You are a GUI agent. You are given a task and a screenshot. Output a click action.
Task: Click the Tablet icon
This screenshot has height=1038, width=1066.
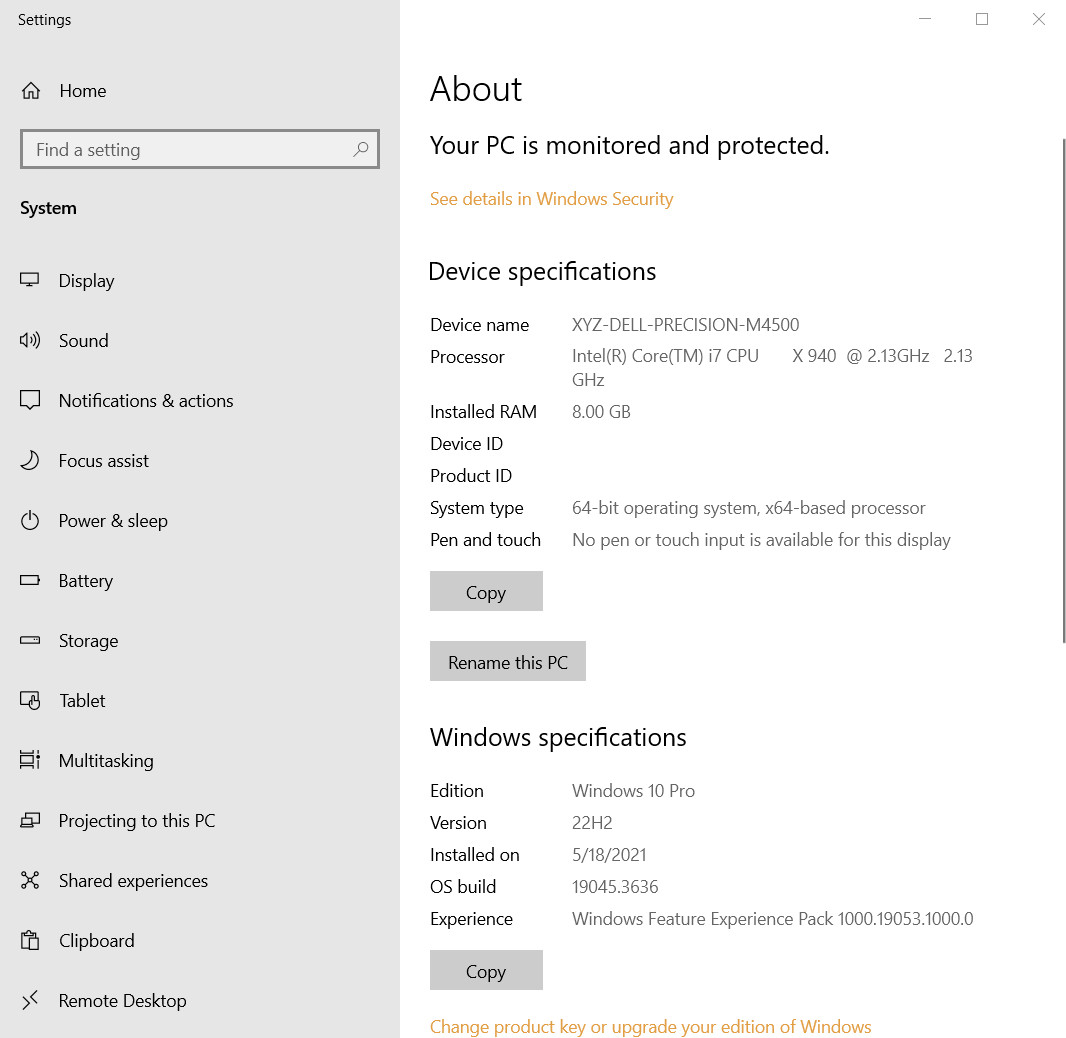pyautogui.click(x=30, y=700)
